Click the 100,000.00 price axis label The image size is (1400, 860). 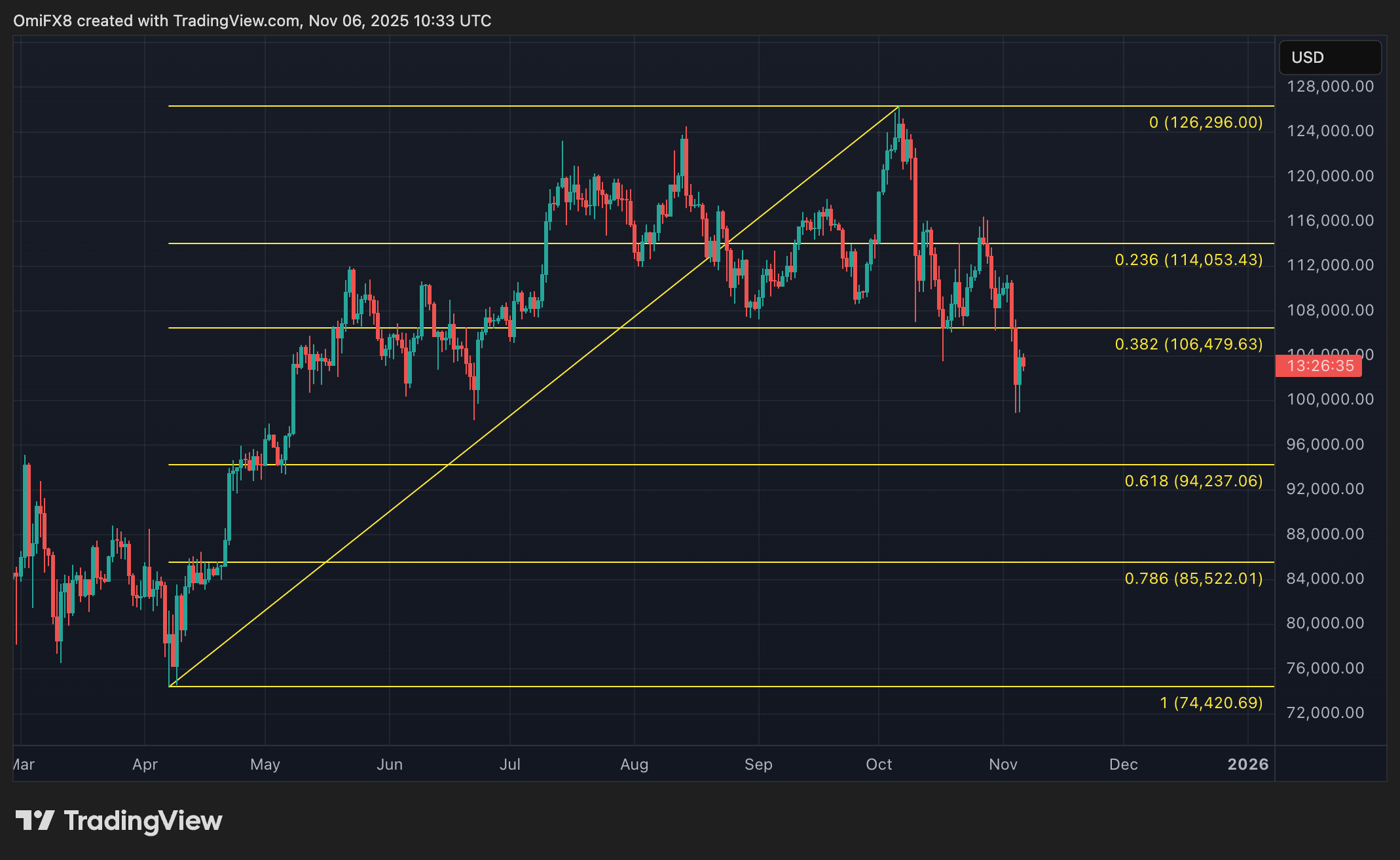click(x=1330, y=399)
